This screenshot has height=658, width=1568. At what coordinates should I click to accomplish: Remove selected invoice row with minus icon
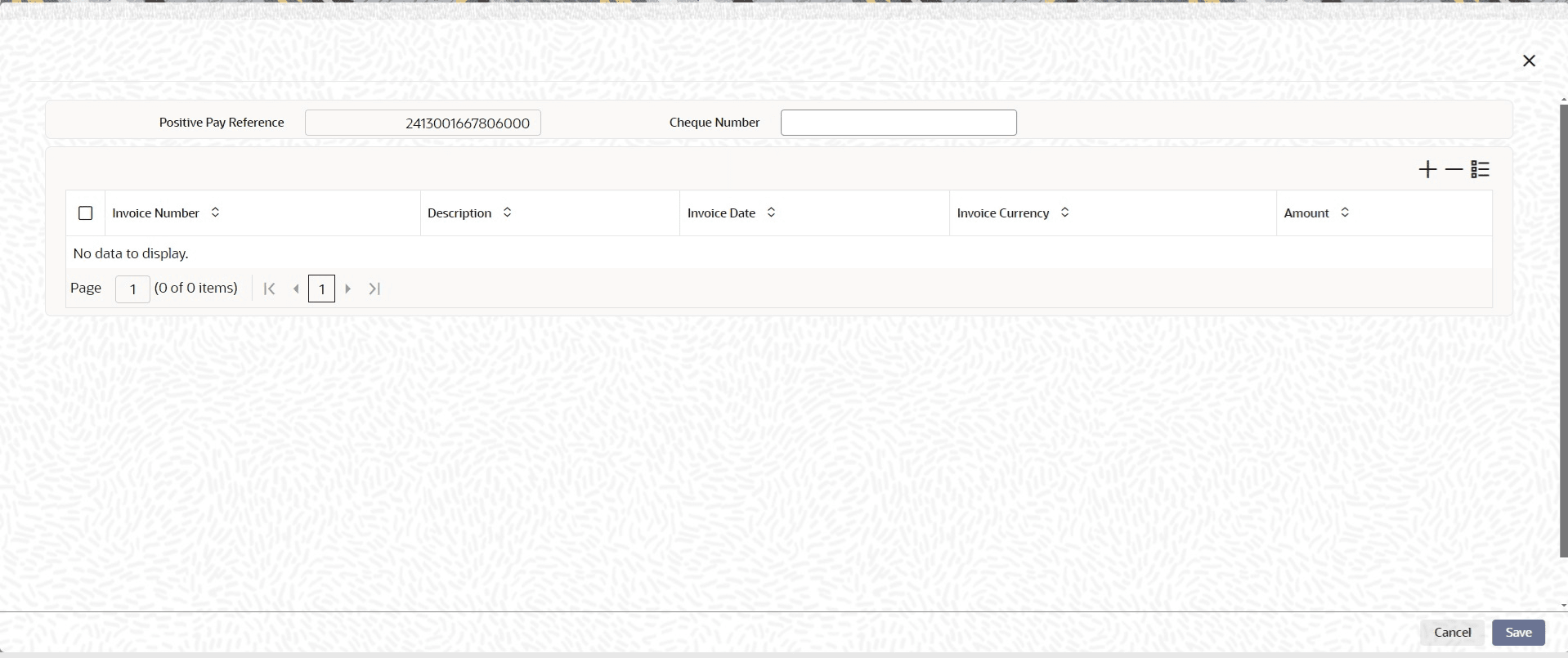[x=1454, y=169]
